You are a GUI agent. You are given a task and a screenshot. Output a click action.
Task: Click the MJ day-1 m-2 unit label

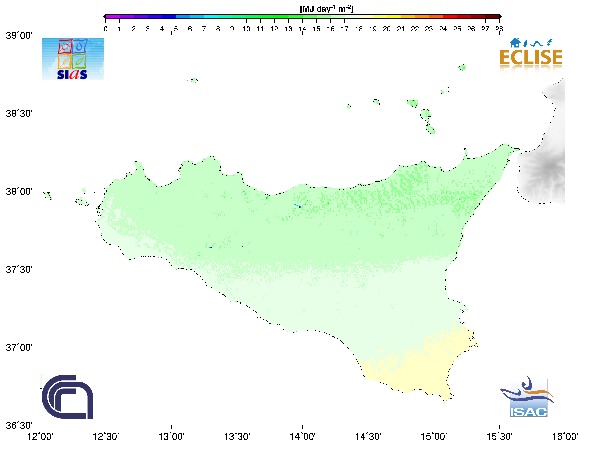[326, 9]
